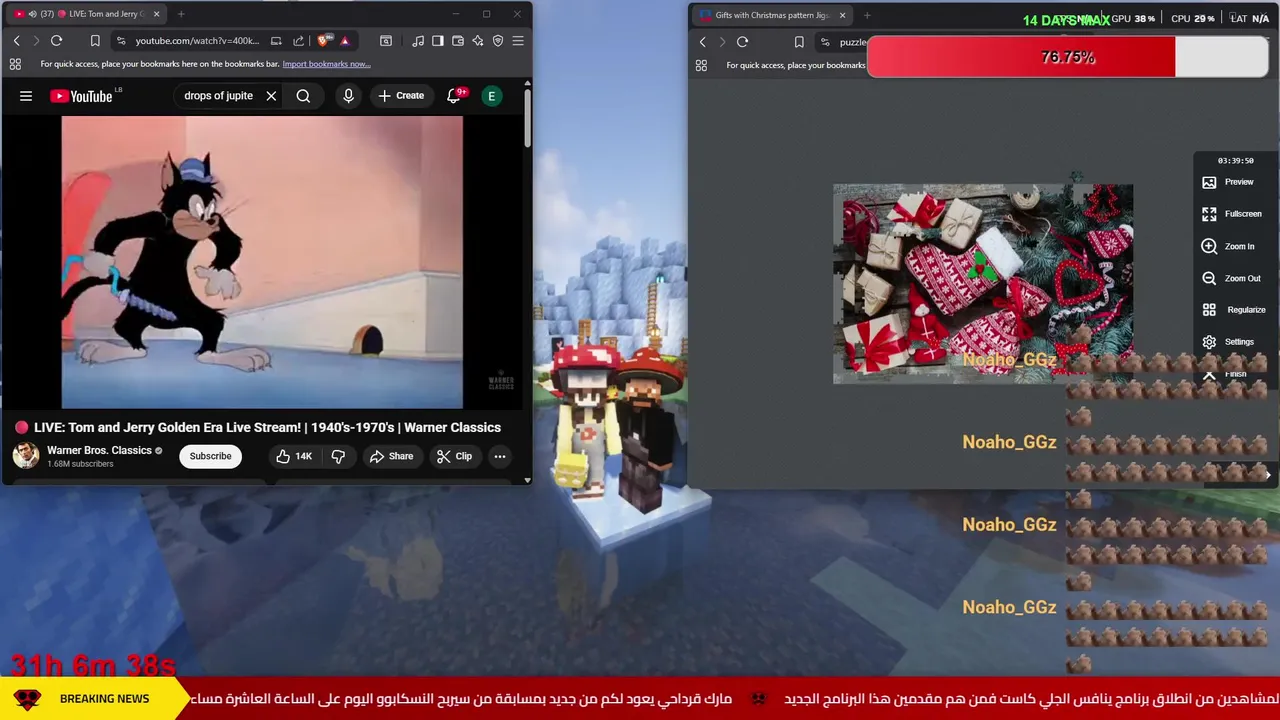Enter Fullscreen from the puzzle menu
This screenshot has width=1280, height=720.
pyautogui.click(x=1232, y=214)
